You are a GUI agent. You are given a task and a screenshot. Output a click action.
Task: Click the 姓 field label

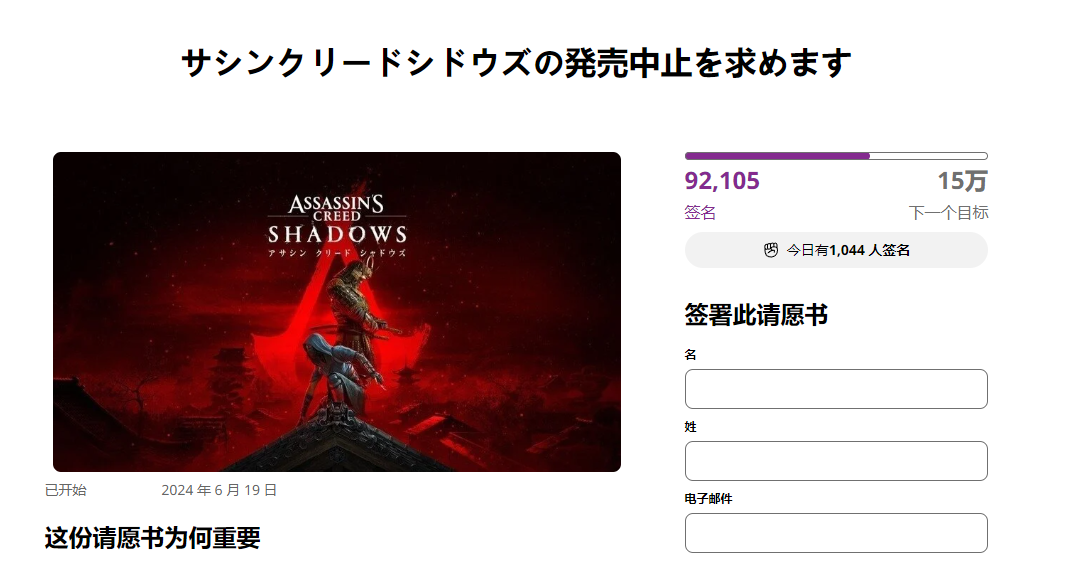tap(690, 426)
